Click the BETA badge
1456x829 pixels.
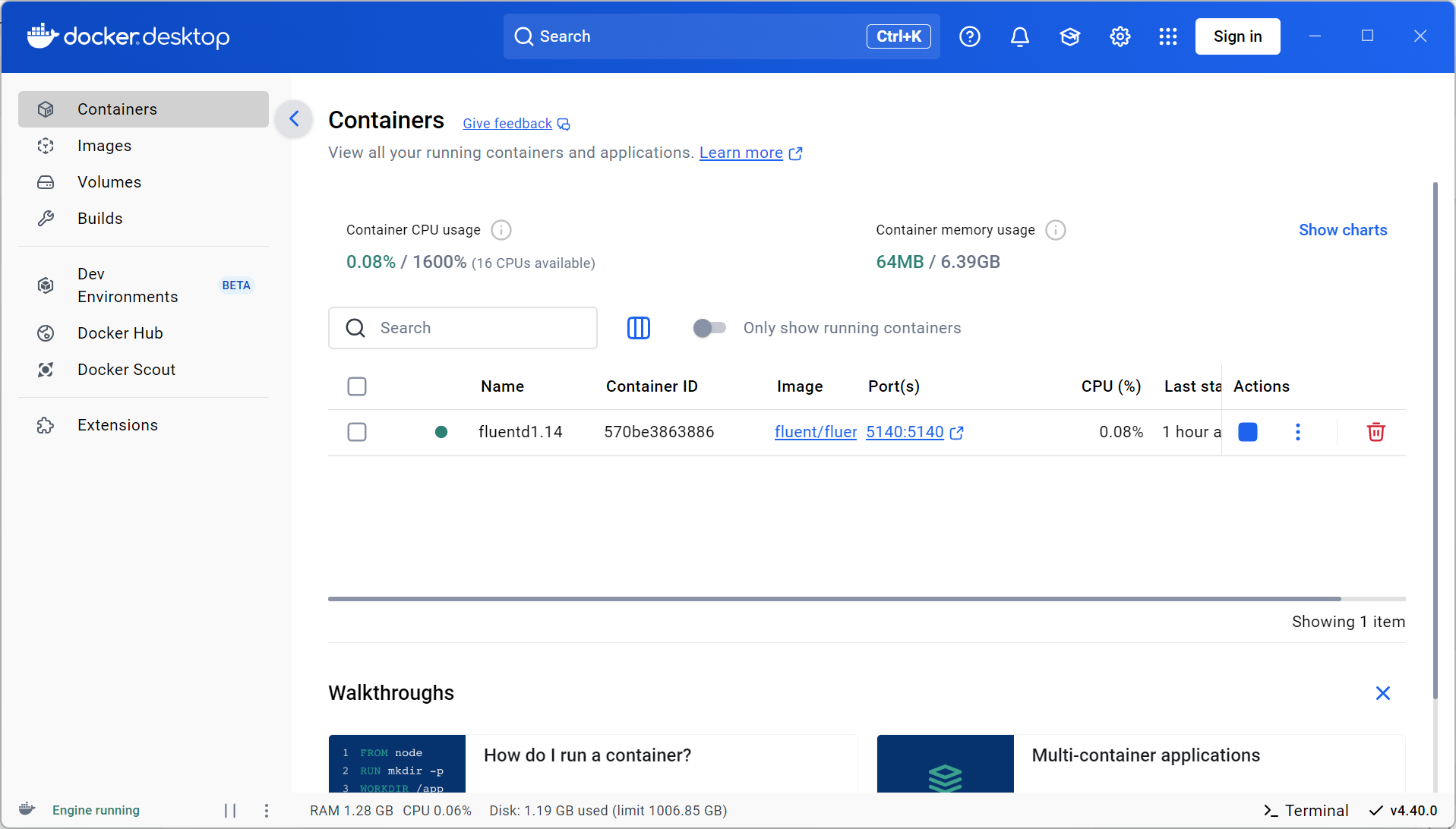pyautogui.click(x=236, y=285)
